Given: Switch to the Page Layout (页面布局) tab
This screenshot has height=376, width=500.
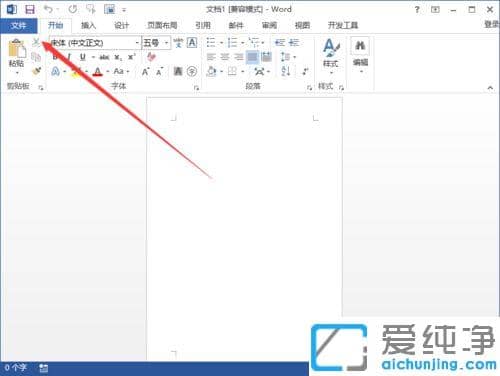Looking at the screenshot, I should pyautogui.click(x=162, y=25).
